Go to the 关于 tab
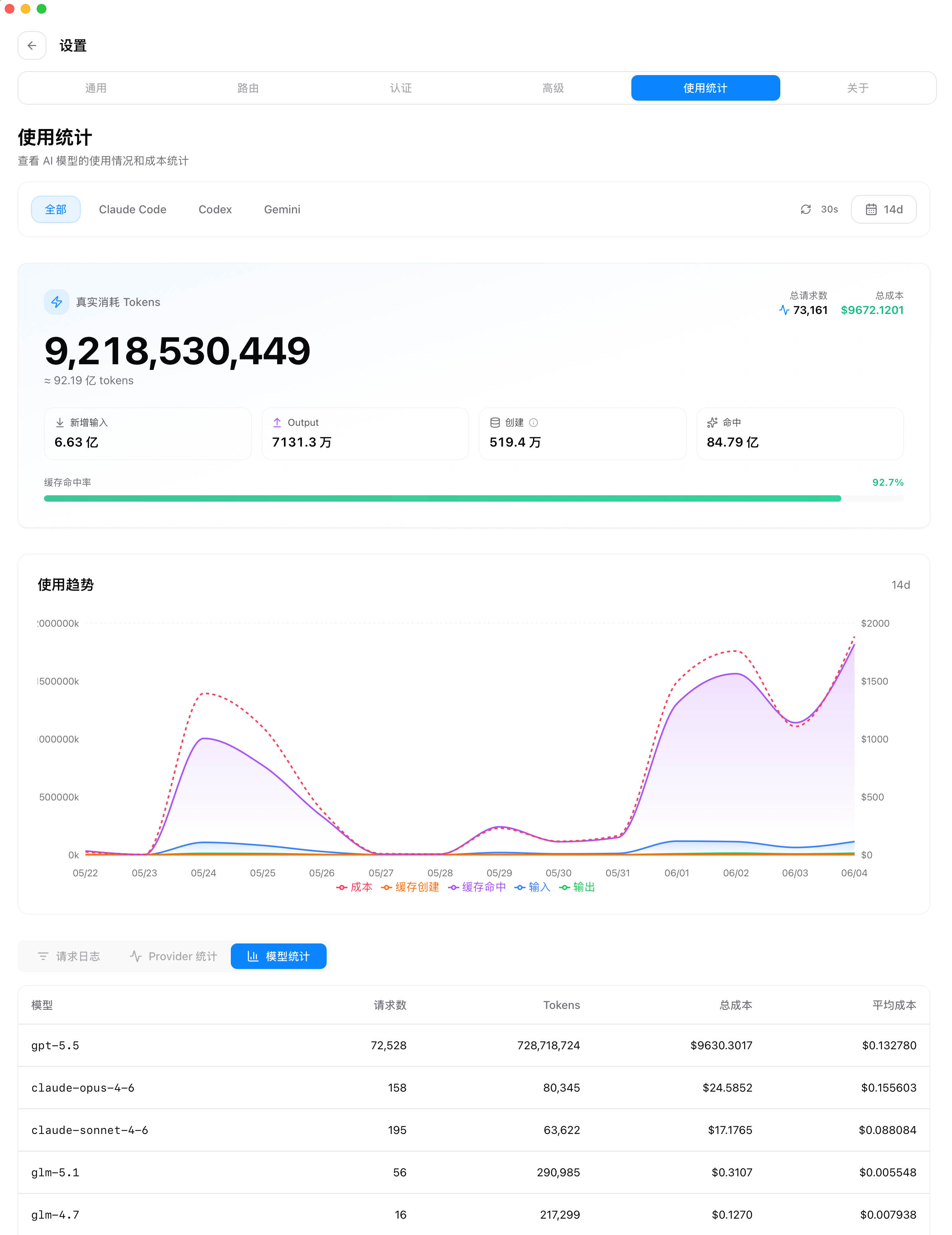This screenshot has width=952, height=1235. pyautogui.click(x=858, y=87)
